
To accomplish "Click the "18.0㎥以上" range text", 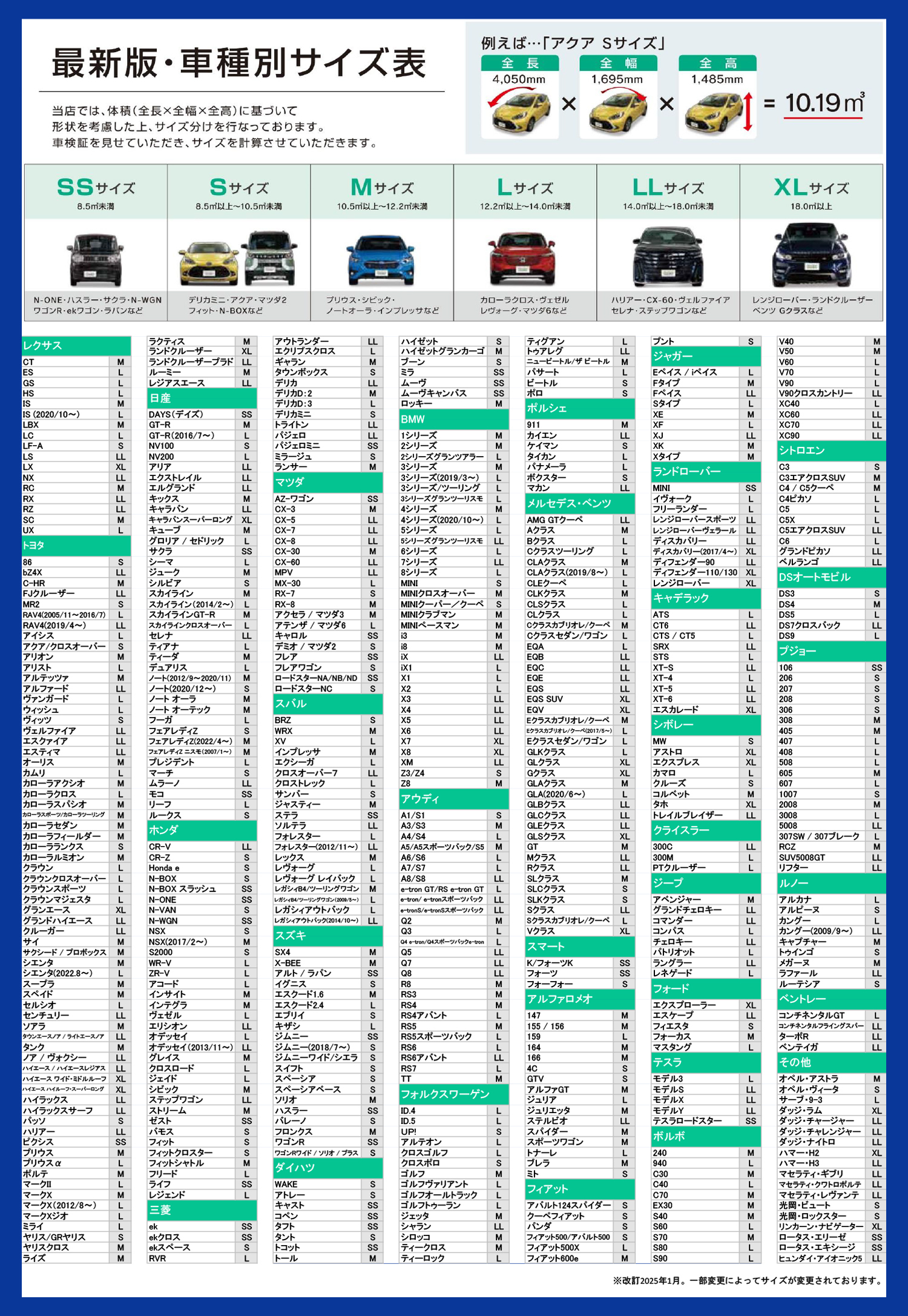I will click(x=811, y=207).
